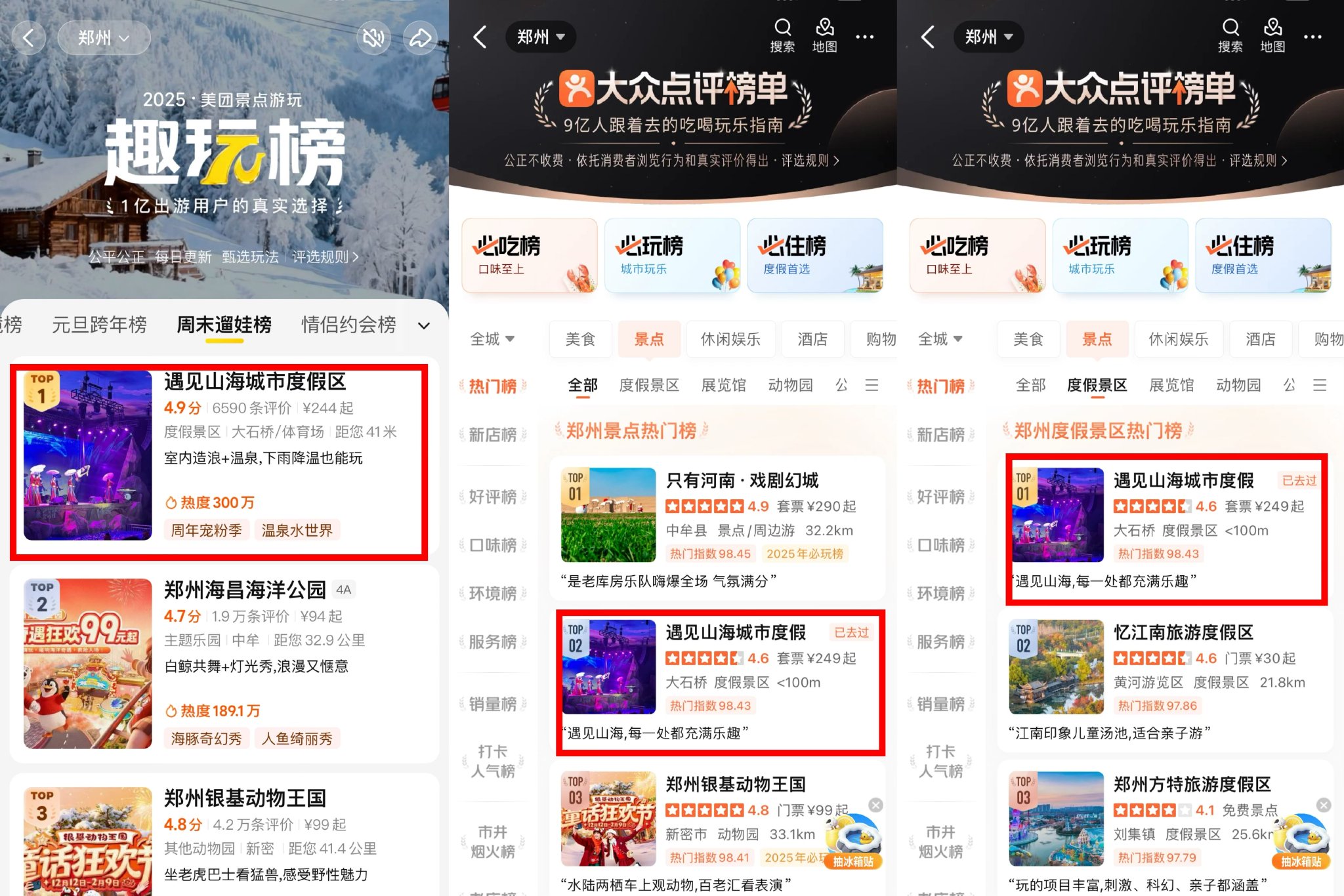
Task: Select 度假景区 tab in middle panel
Action: tap(649, 385)
